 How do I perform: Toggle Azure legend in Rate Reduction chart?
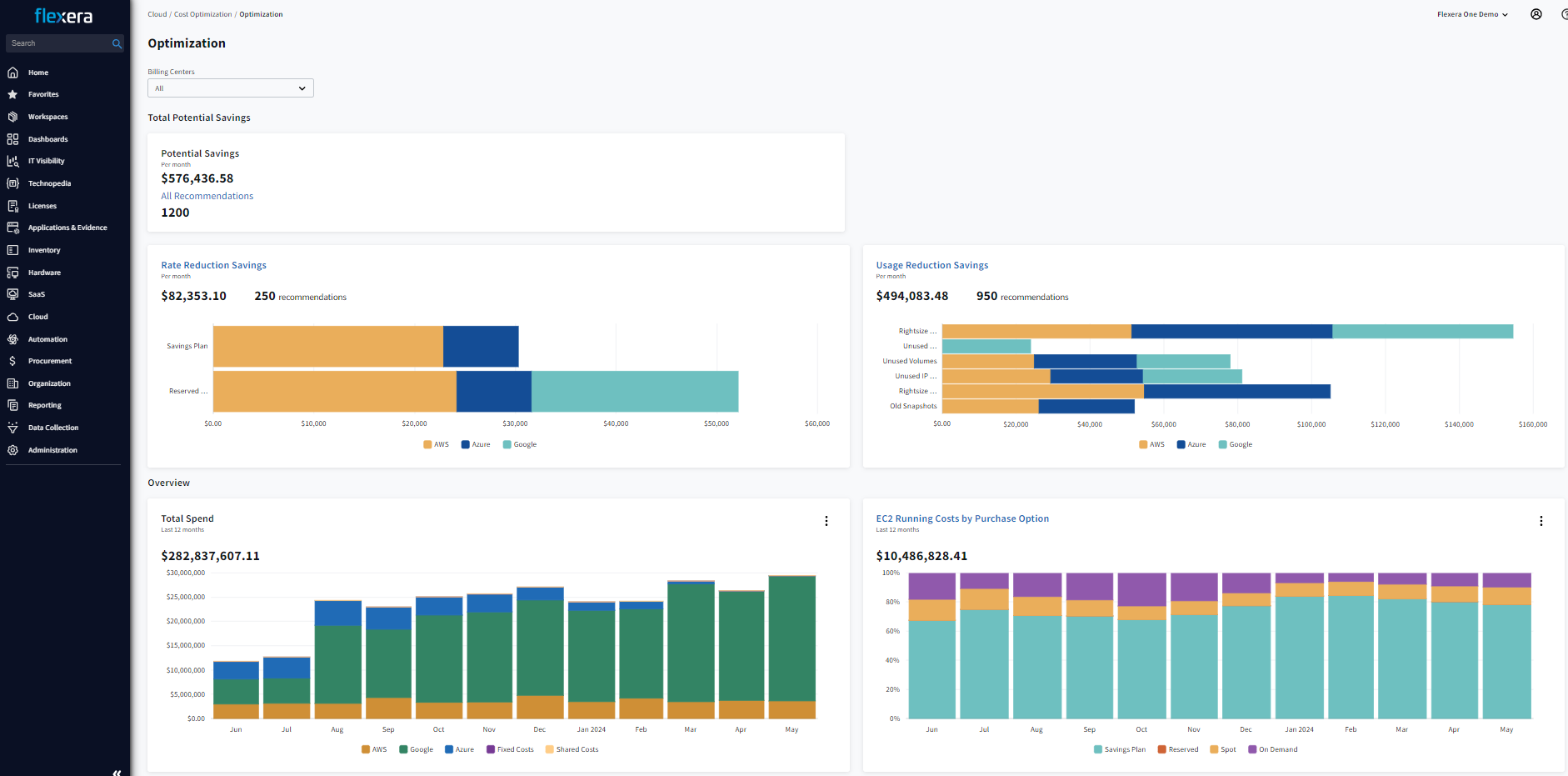pos(476,444)
